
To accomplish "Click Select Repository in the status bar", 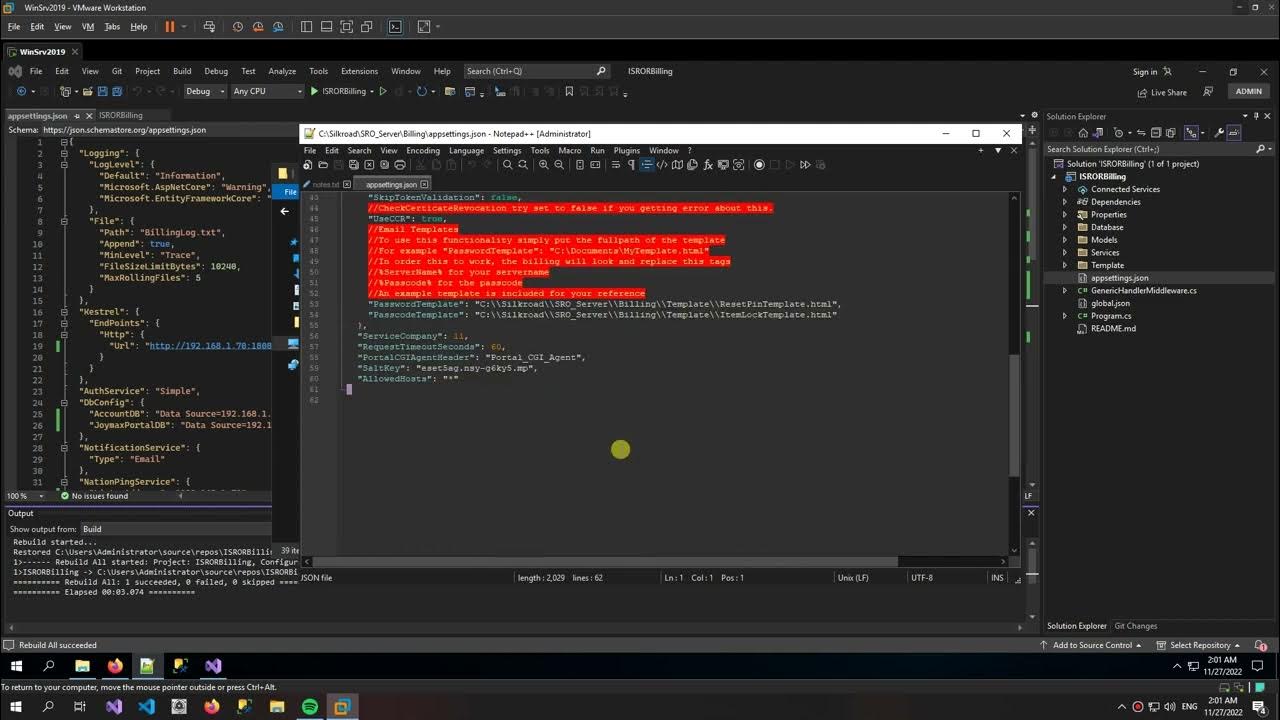I will pos(1200,645).
